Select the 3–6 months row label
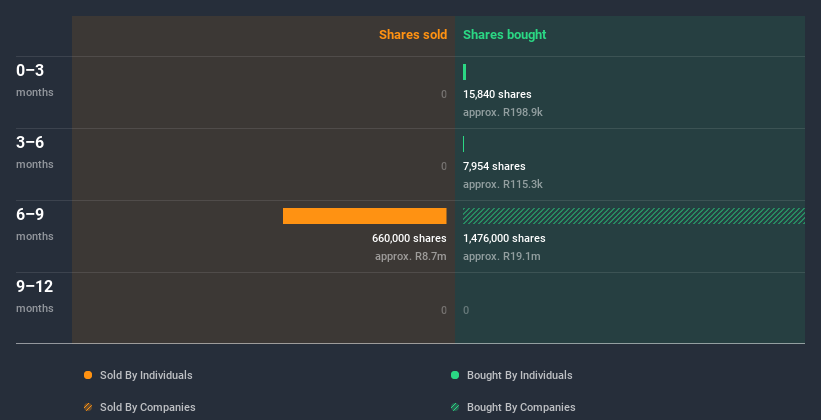 pyautogui.click(x=35, y=152)
